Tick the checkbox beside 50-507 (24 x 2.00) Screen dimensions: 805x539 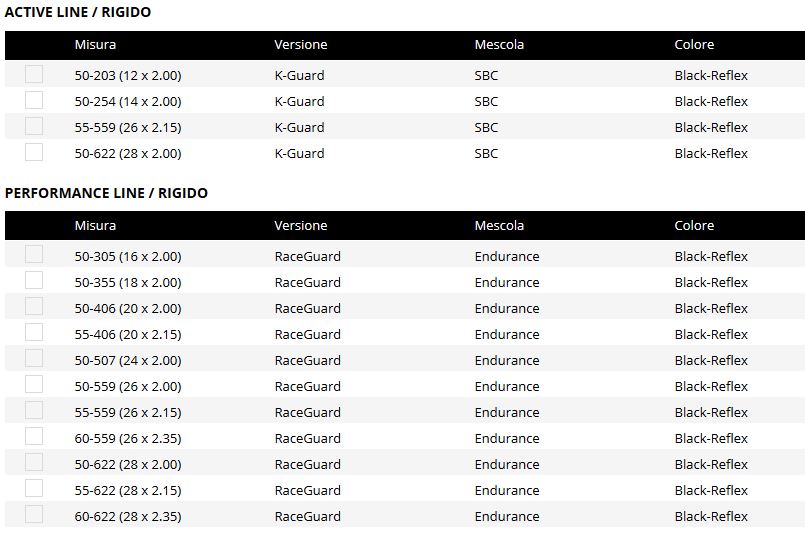pyautogui.click(x=34, y=359)
